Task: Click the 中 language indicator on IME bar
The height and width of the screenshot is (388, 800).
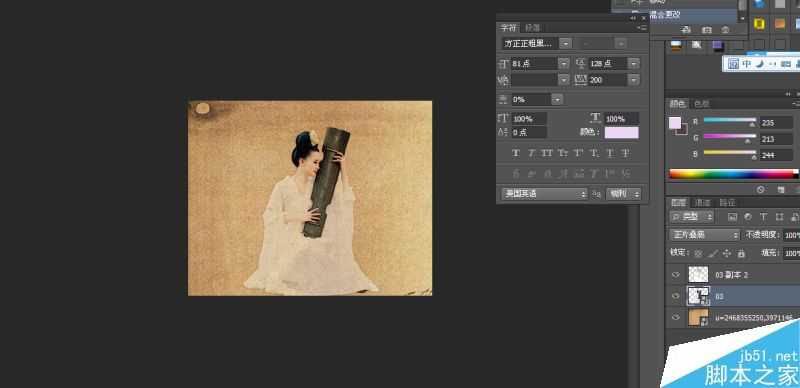Action: pos(746,64)
